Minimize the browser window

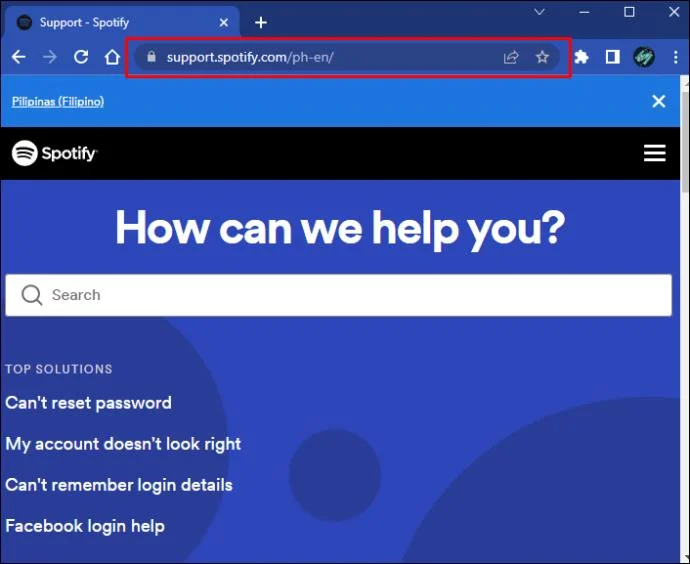point(584,12)
